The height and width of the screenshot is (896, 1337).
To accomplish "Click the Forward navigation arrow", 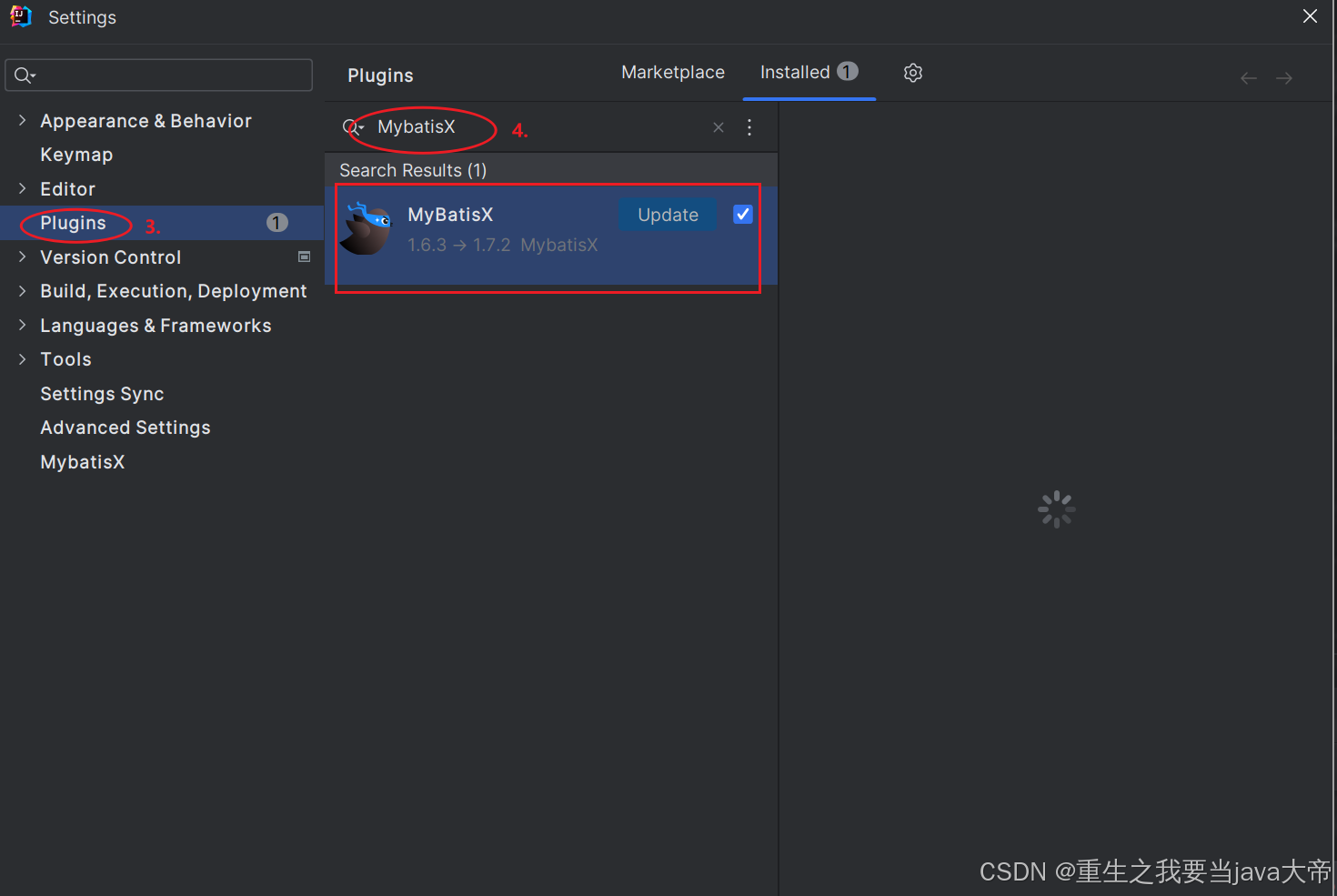I will pyautogui.click(x=1284, y=78).
